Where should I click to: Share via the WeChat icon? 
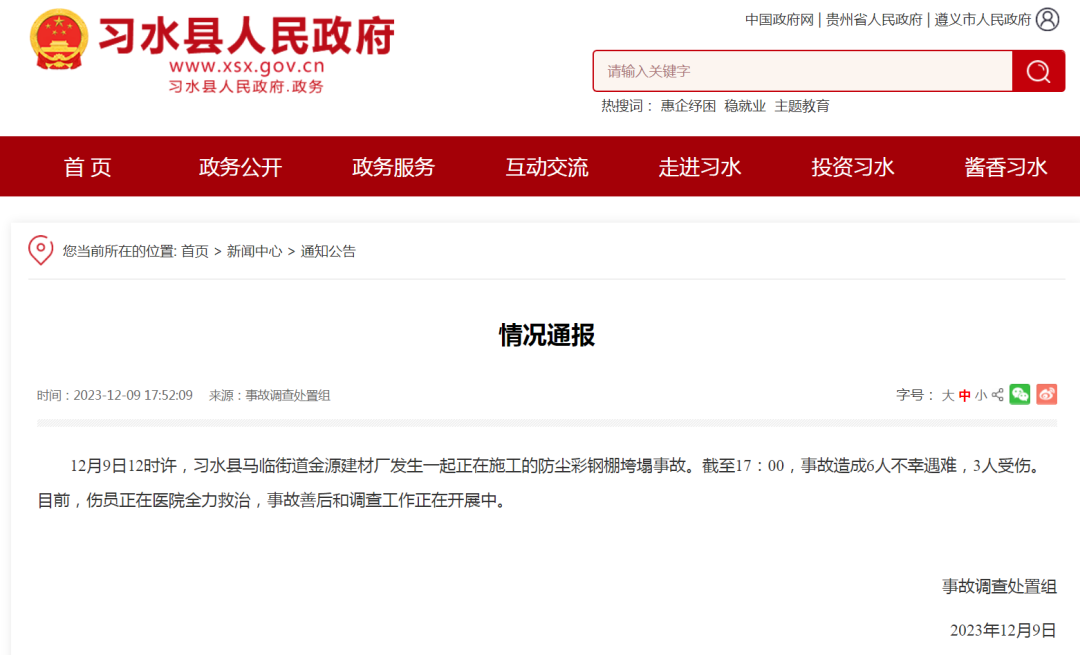click(x=1019, y=395)
